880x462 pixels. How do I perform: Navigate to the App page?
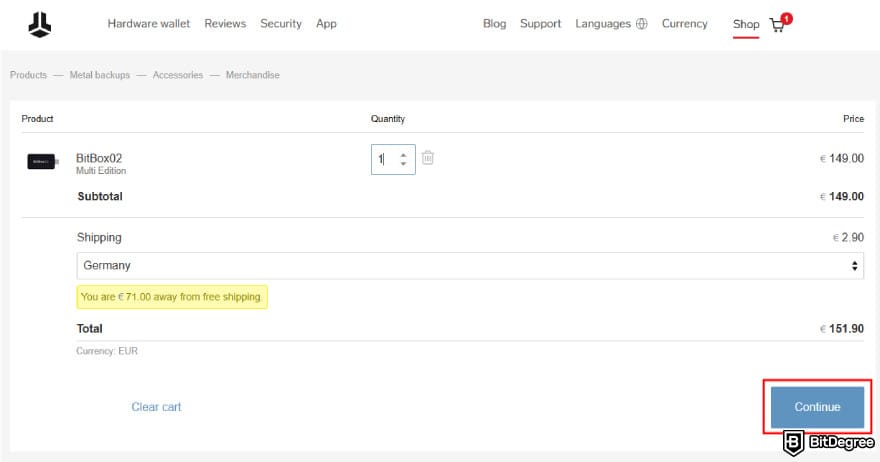point(326,24)
